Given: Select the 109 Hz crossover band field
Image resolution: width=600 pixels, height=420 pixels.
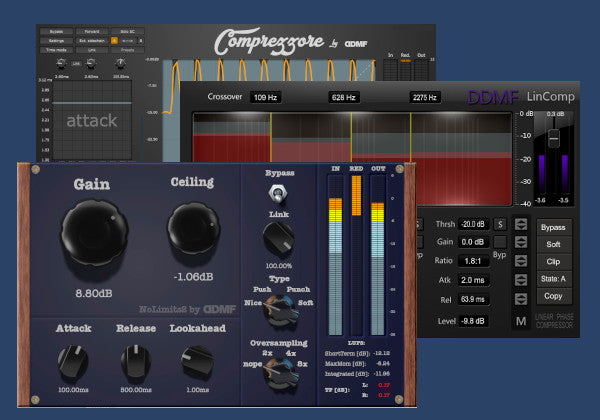Looking at the screenshot, I should click(265, 97).
